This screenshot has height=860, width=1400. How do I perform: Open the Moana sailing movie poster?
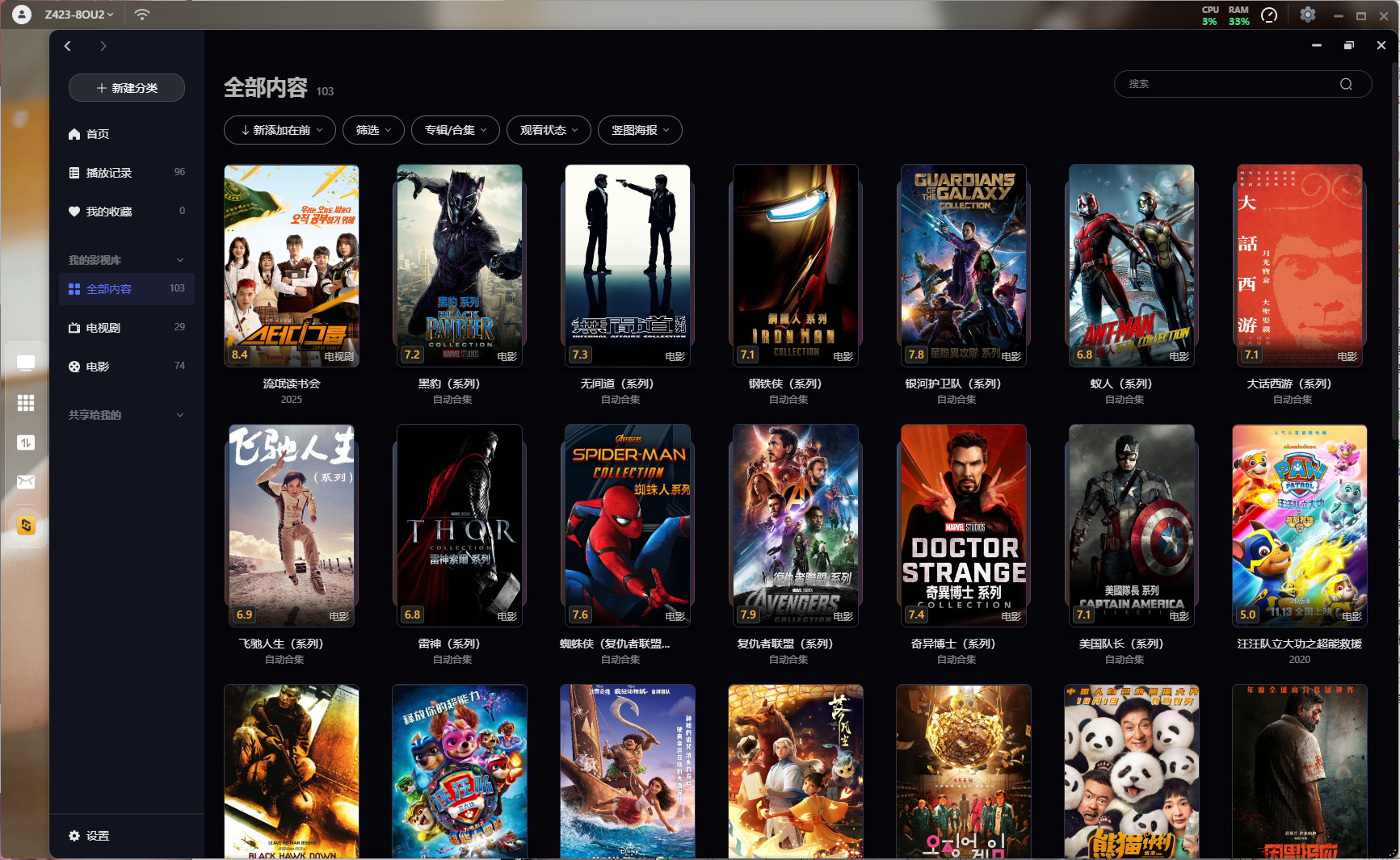tap(628, 772)
